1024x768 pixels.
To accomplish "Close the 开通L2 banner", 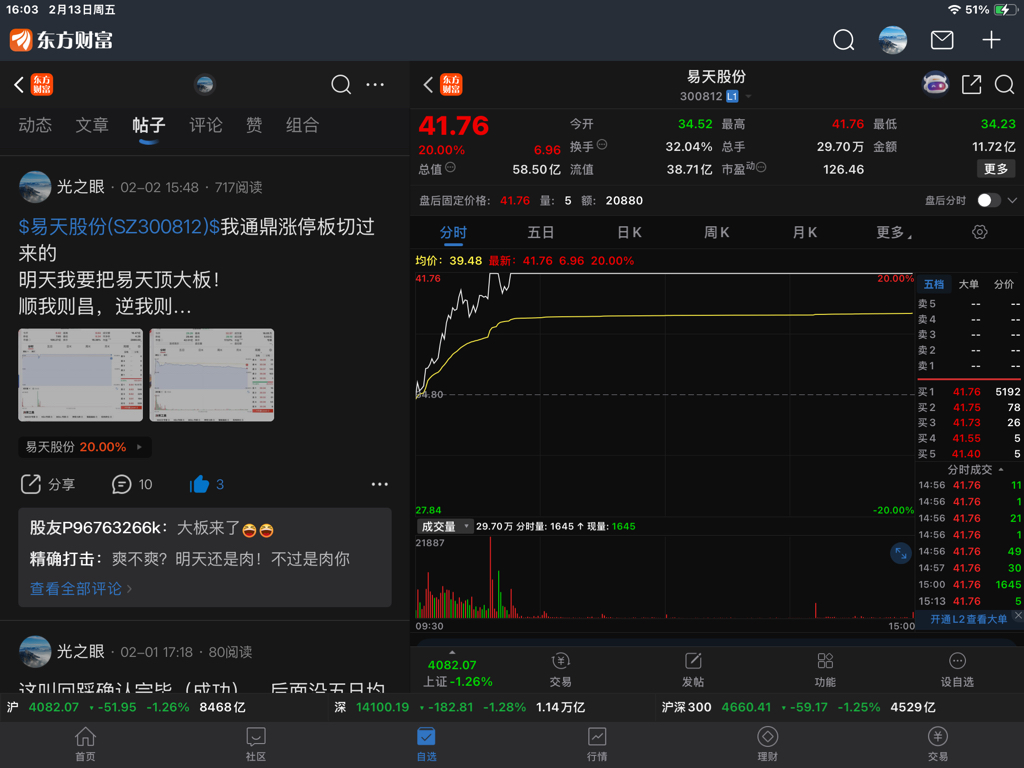I will pos(1018,615).
